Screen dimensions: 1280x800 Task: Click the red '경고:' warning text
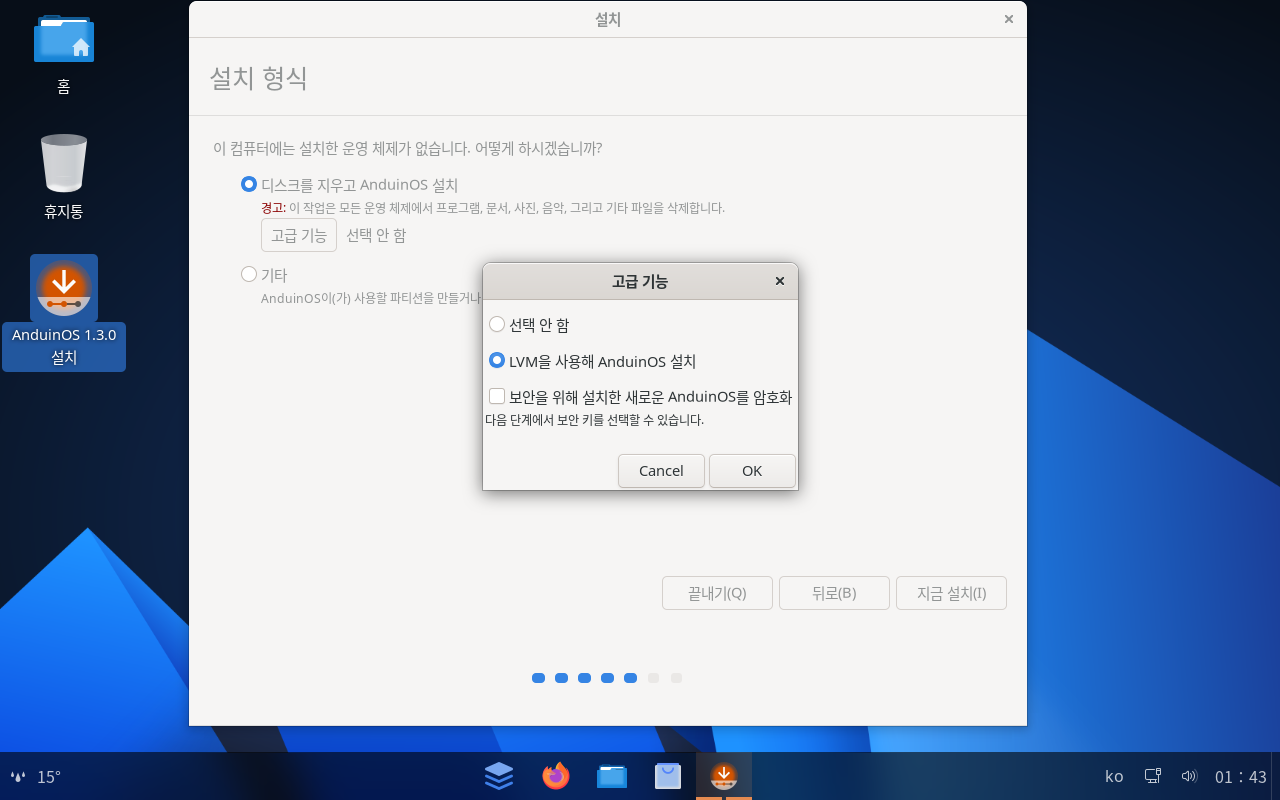pyautogui.click(x=273, y=208)
